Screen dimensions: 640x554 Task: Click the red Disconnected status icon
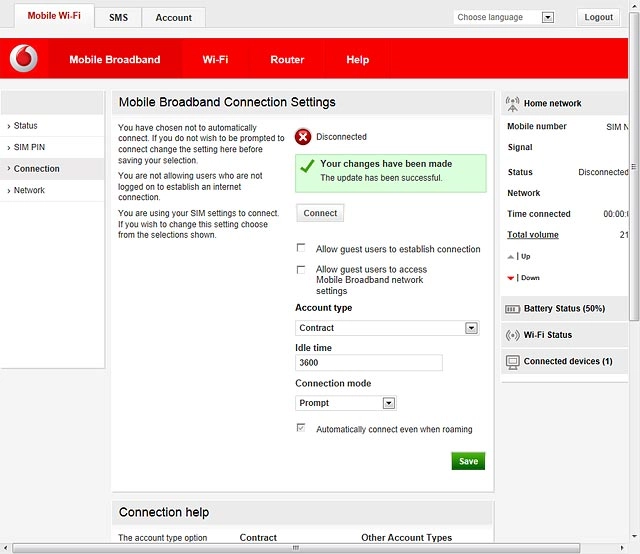pyautogui.click(x=303, y=137)
